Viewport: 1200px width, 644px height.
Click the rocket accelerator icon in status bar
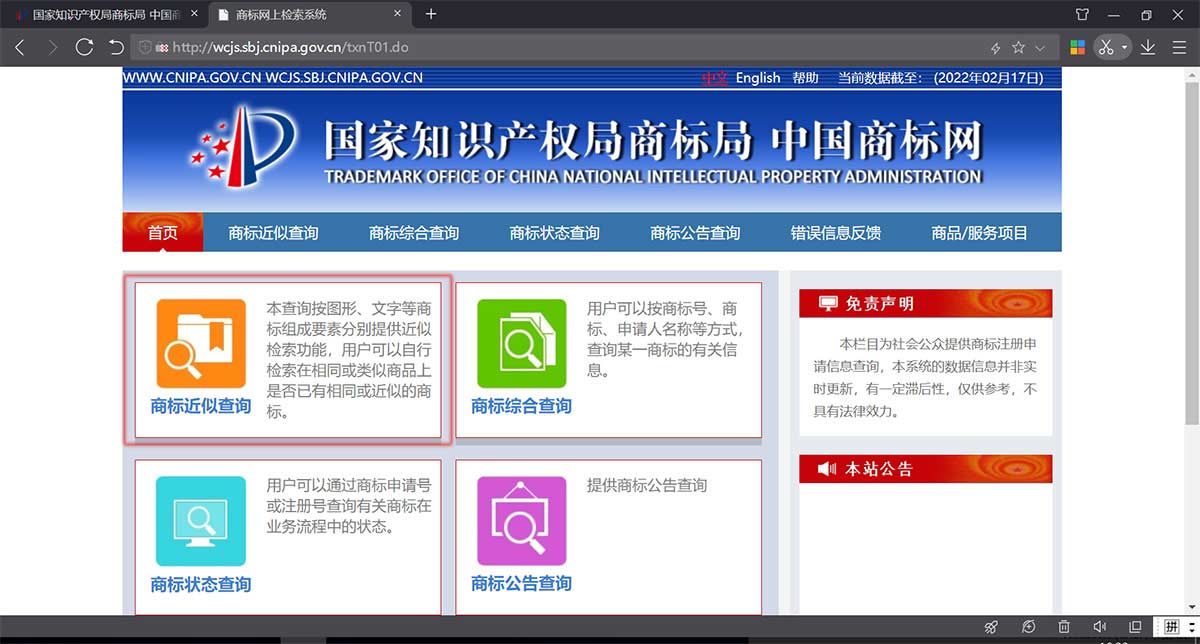tap(991, 627)
